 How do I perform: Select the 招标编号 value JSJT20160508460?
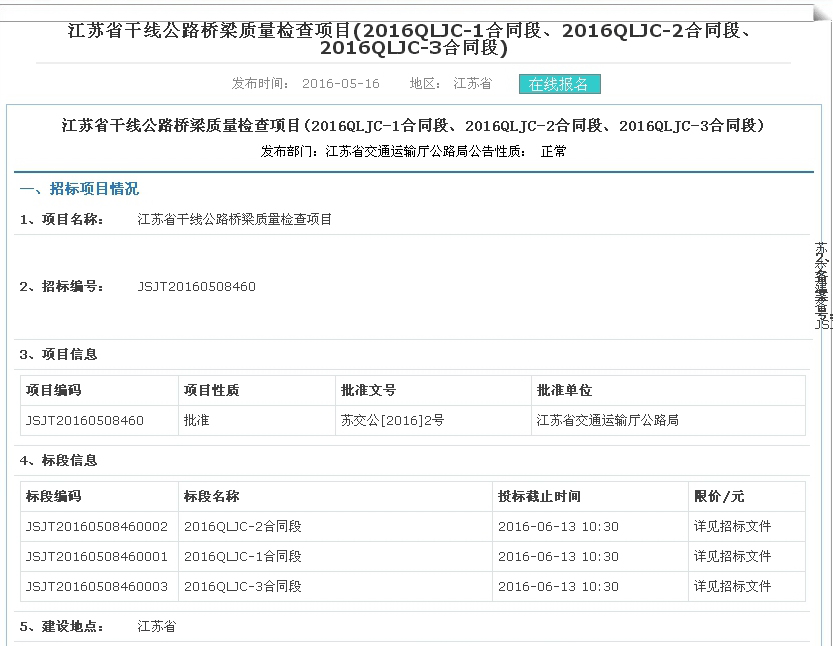(196, 287)
